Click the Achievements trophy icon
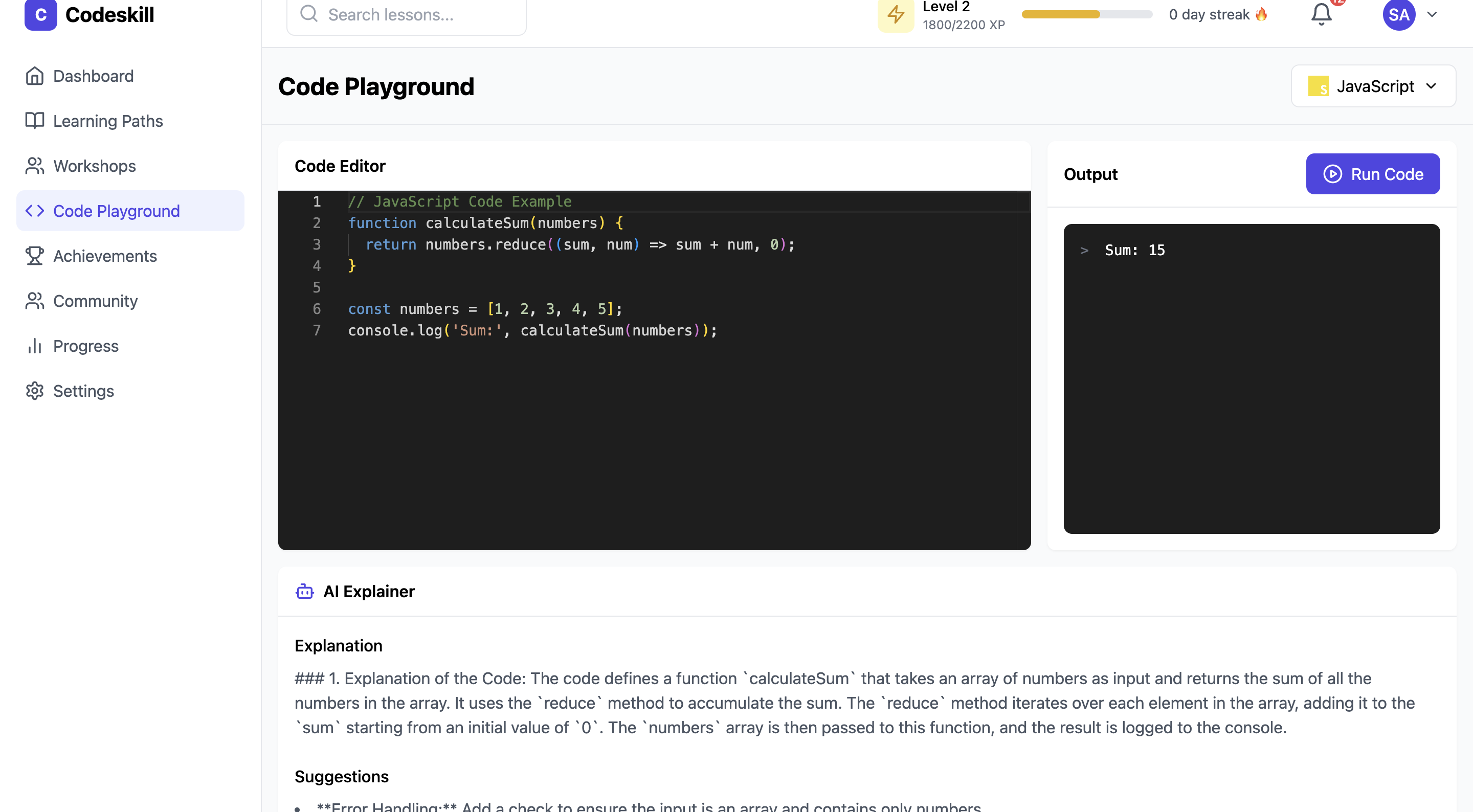Screen dimensions: 1473x812 pos(34,256)
